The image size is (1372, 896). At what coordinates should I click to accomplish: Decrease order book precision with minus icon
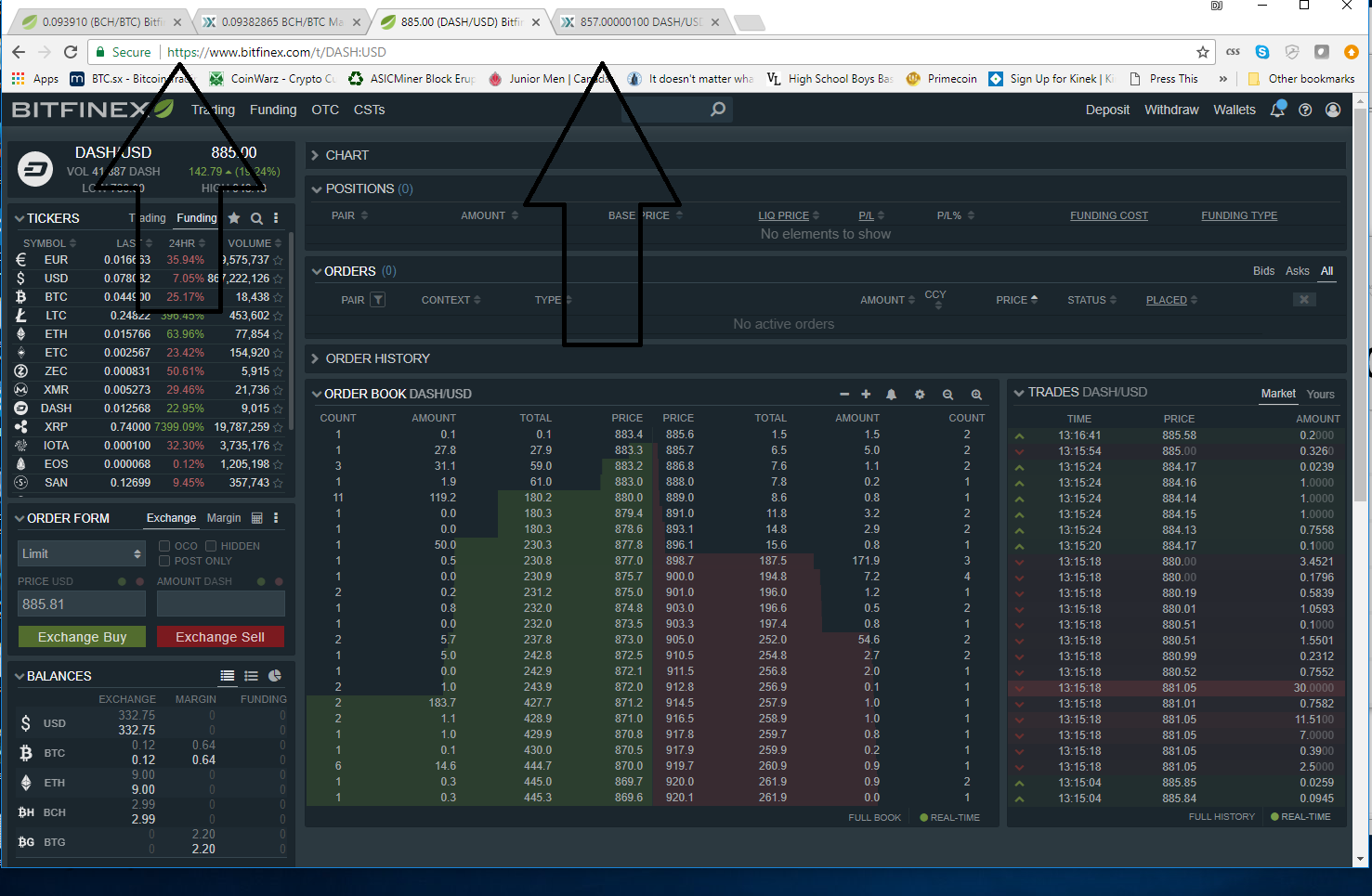(x=844, y=395)
